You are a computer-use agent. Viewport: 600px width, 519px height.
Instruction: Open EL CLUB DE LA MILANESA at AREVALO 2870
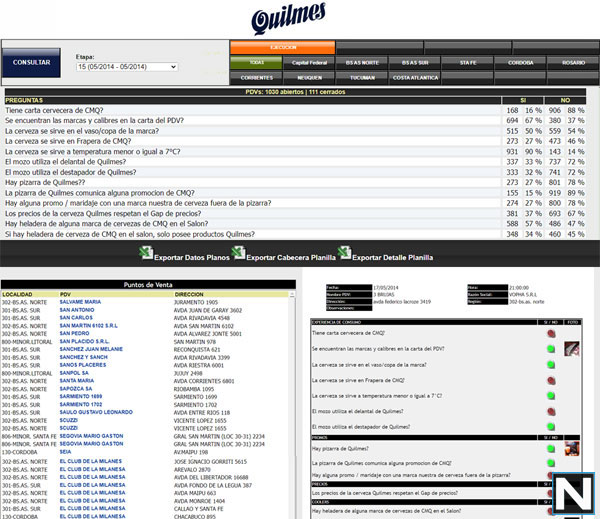pyautogui.click(x=93, y=469)
